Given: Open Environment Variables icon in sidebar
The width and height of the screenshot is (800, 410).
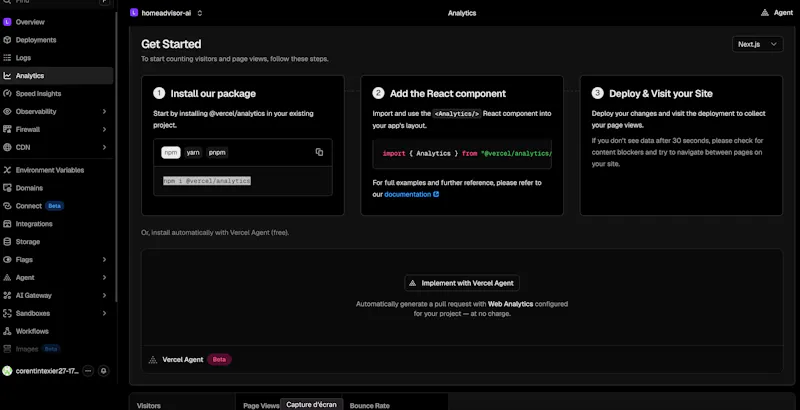Looking at the screenshot, I should tap(7, 170).
